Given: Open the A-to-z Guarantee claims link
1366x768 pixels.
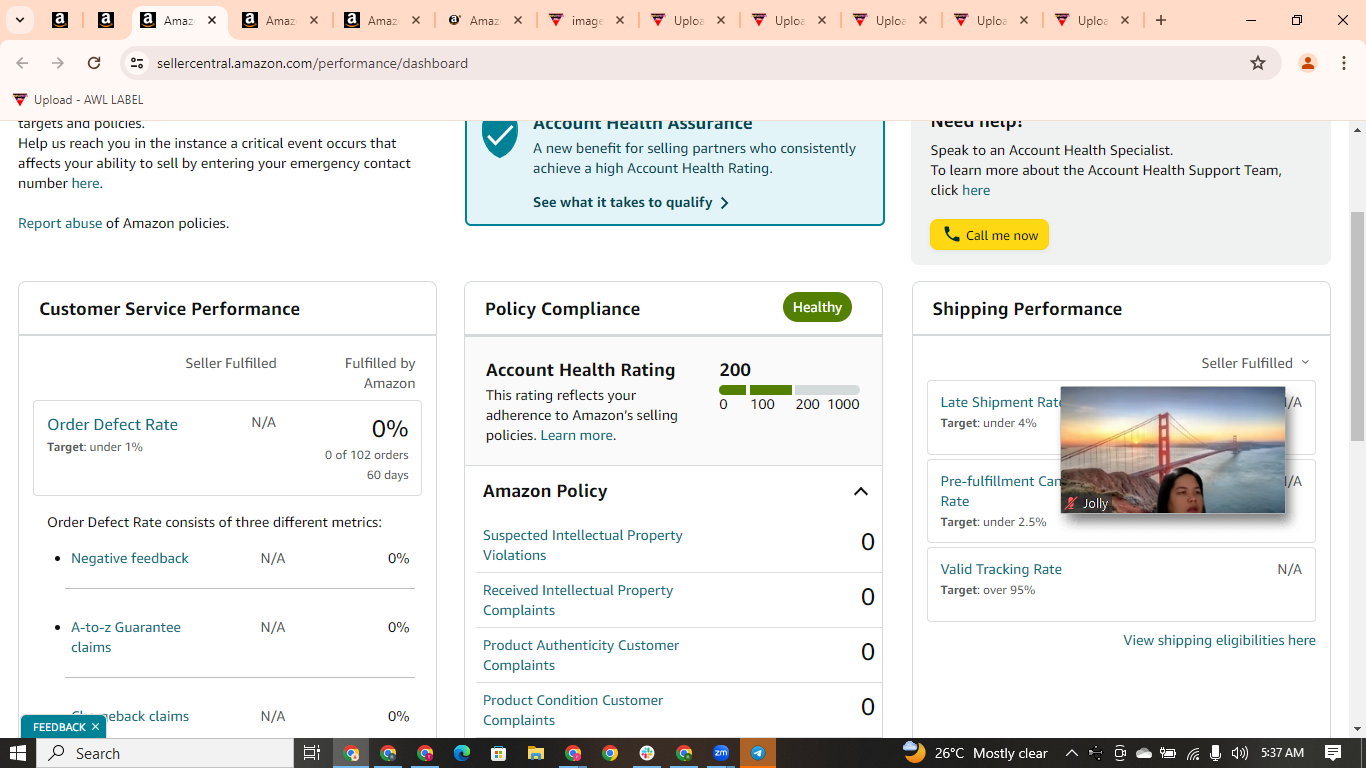Looking at the screenshot, I should tap(126, 637).
